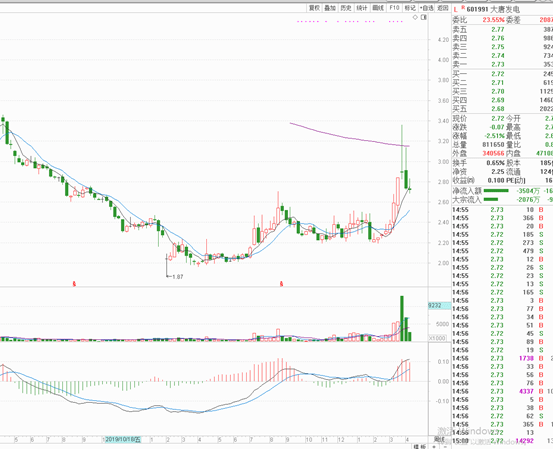Screen dimensions: 553x449
Task: Select the 2019/10/18 date label on the time axis
Action: click(123, 439)
